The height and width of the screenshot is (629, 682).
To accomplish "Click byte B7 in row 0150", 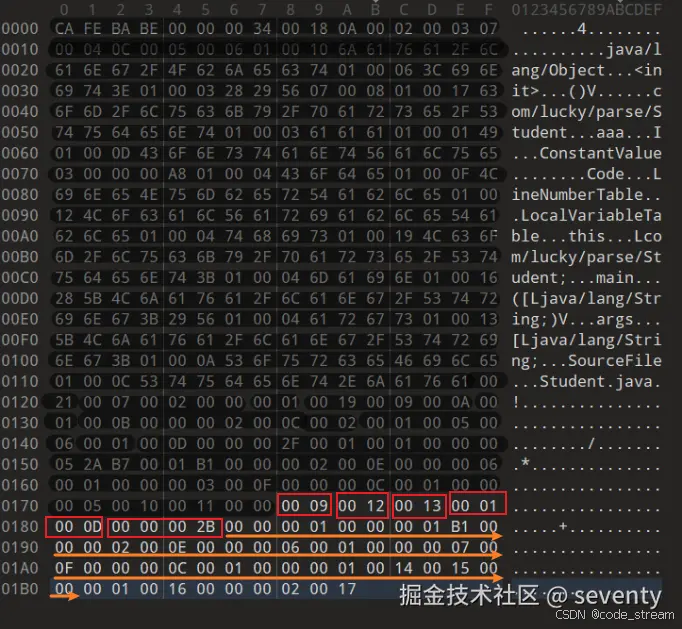I will pyautogui.click(x=120, y=465).
